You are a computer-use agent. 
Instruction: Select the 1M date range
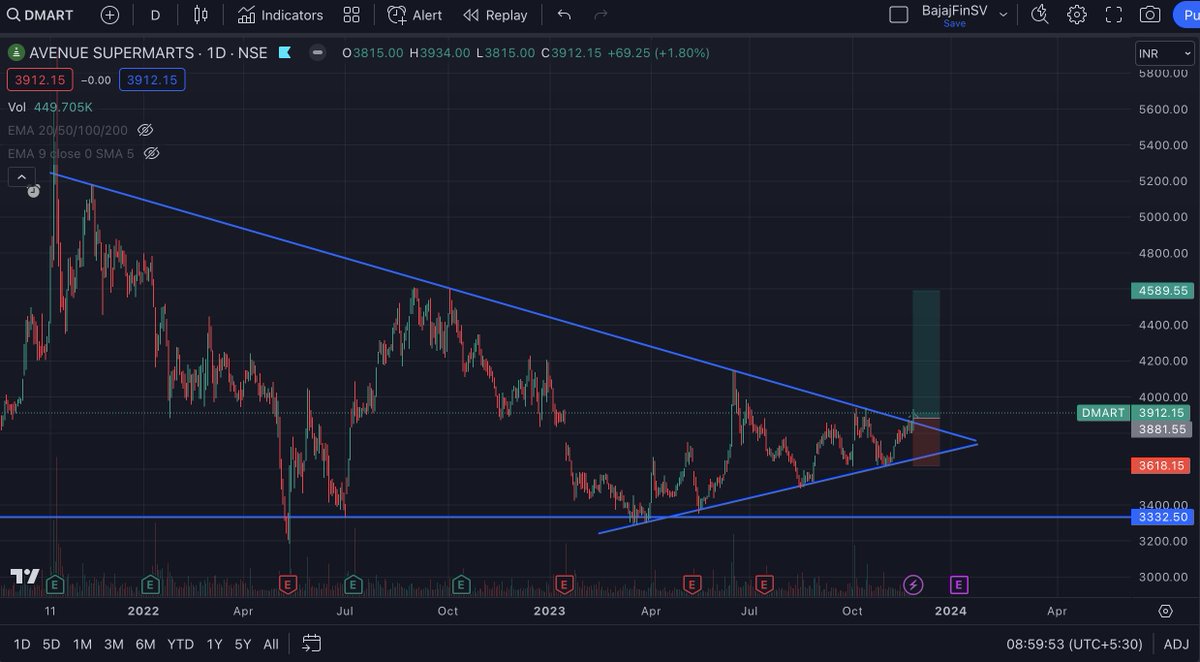pyautogui.click(x=83, y=644)
